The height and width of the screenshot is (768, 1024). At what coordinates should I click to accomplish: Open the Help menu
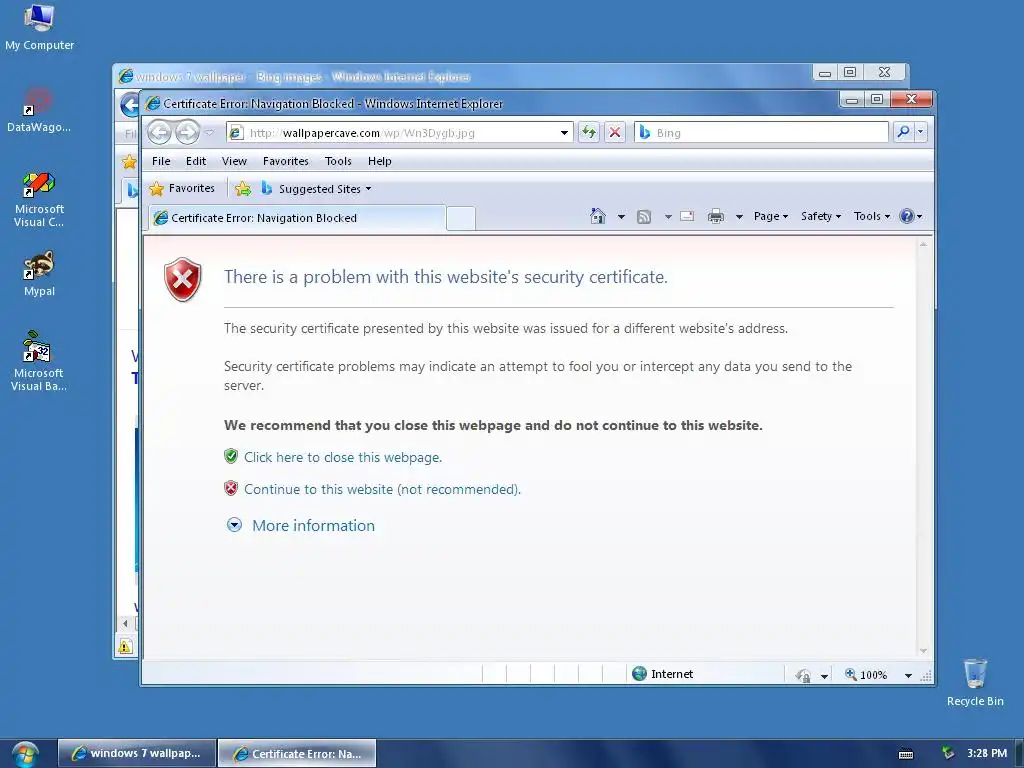(379, 161)
